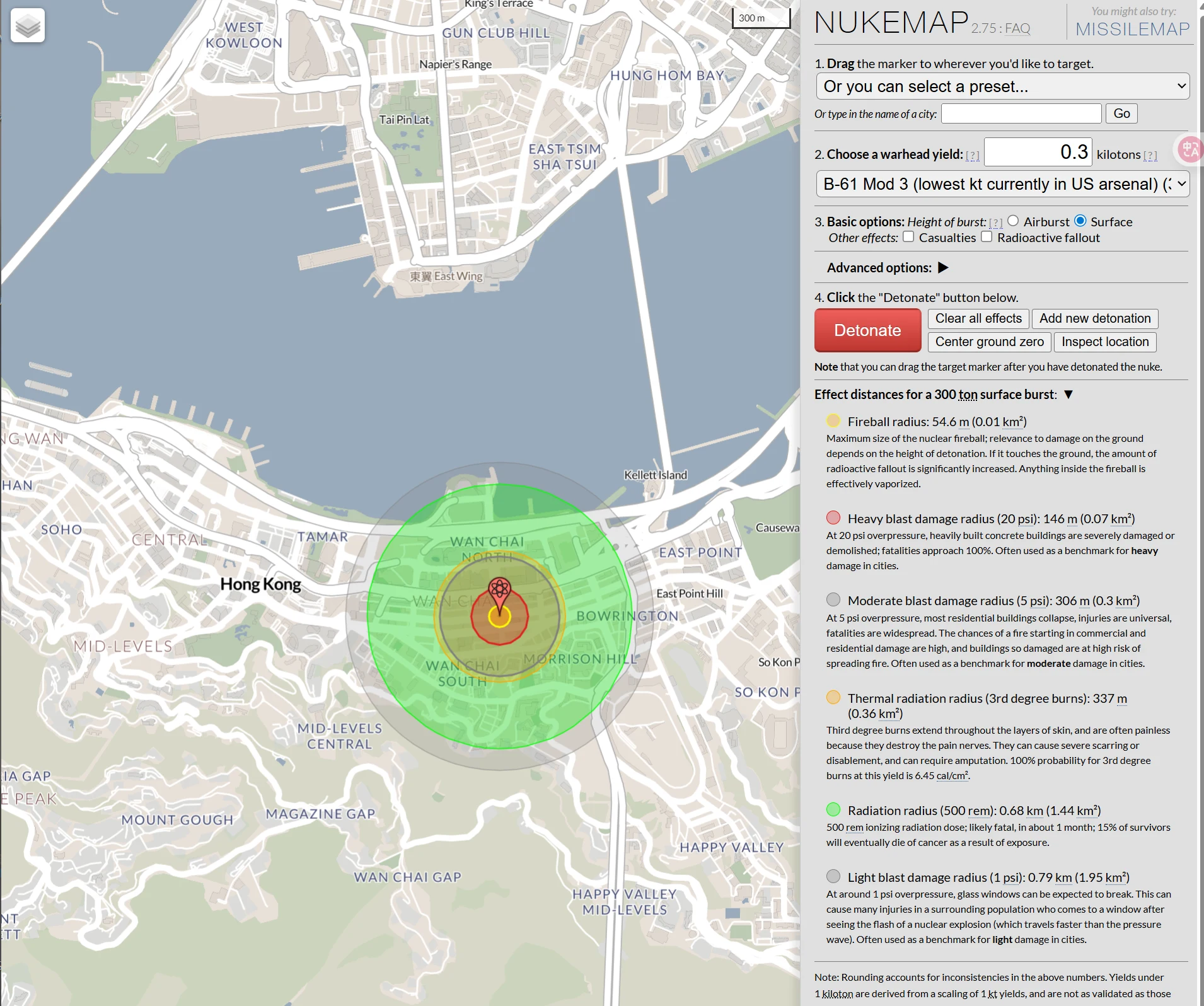Click the Go button for city search
Image resolution: width=1204 pixels, height=1006 pixels.
click(x=1121, y=113)
